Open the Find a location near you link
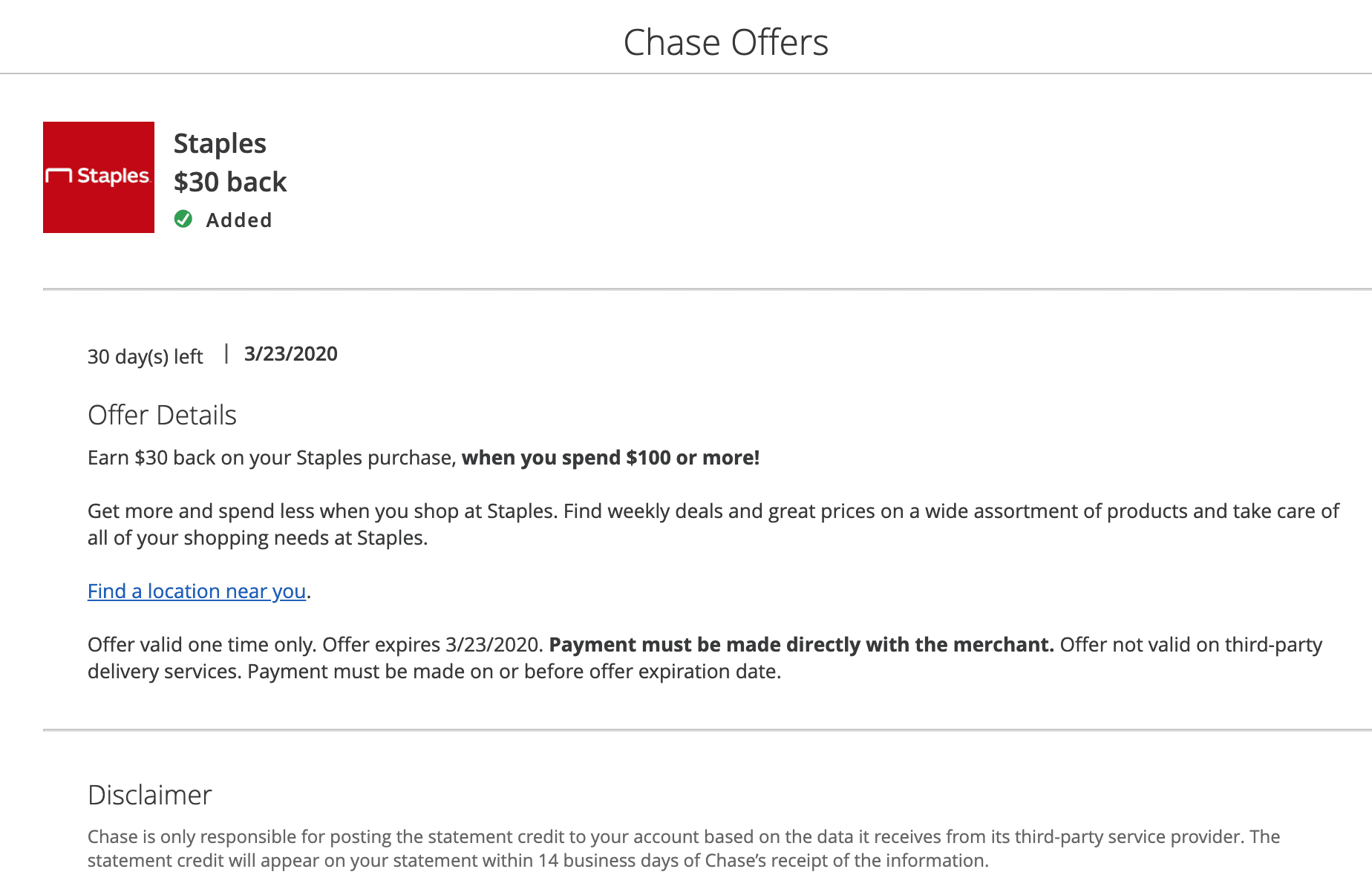This screenshot has height=892, width=1372. pos(197,591)
